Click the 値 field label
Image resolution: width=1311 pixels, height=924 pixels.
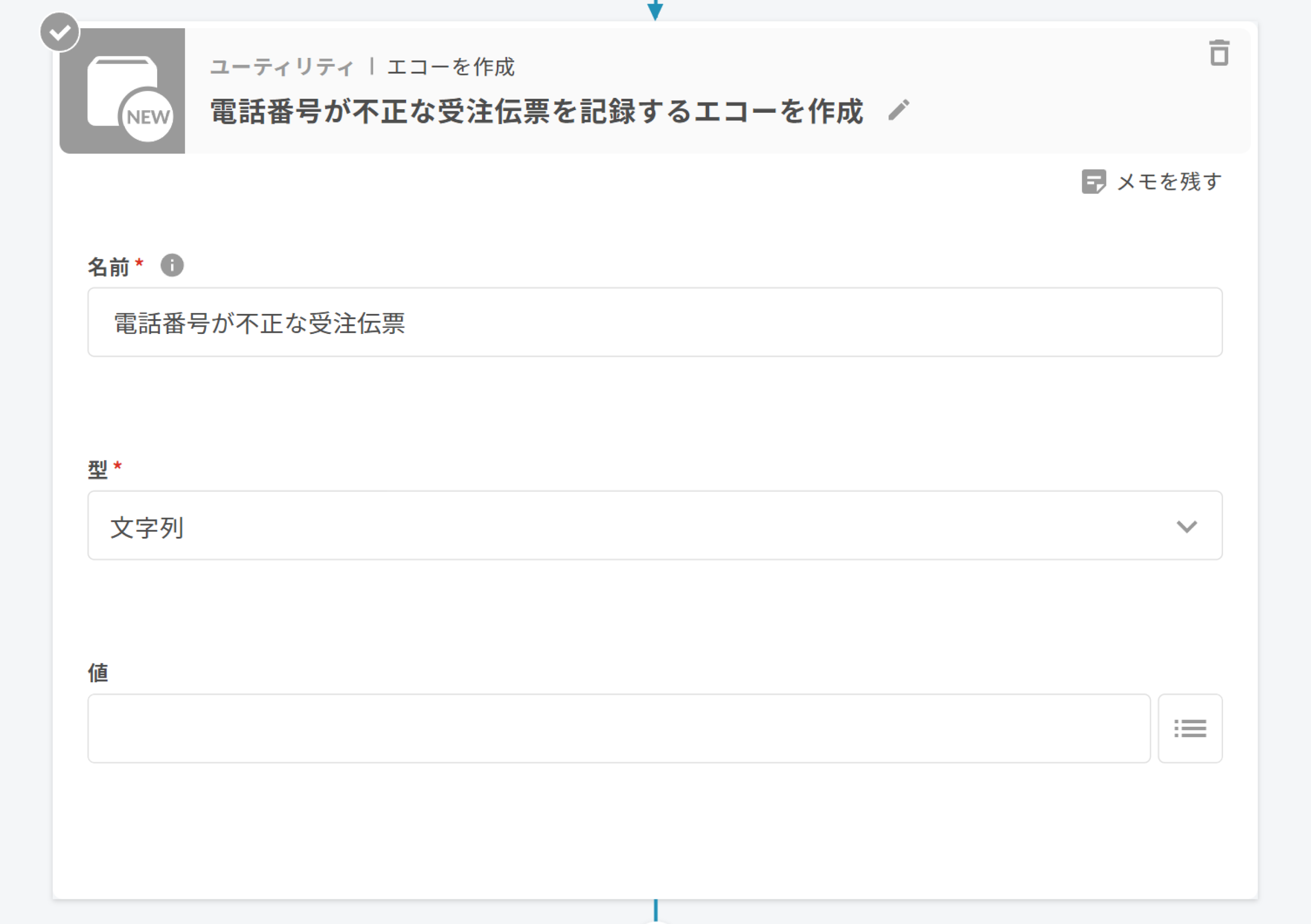tap(98, 673)
